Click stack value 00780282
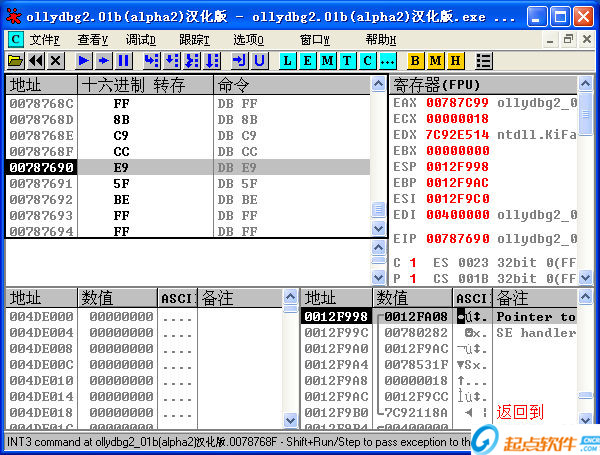600x455 pixels. (416, 333)
